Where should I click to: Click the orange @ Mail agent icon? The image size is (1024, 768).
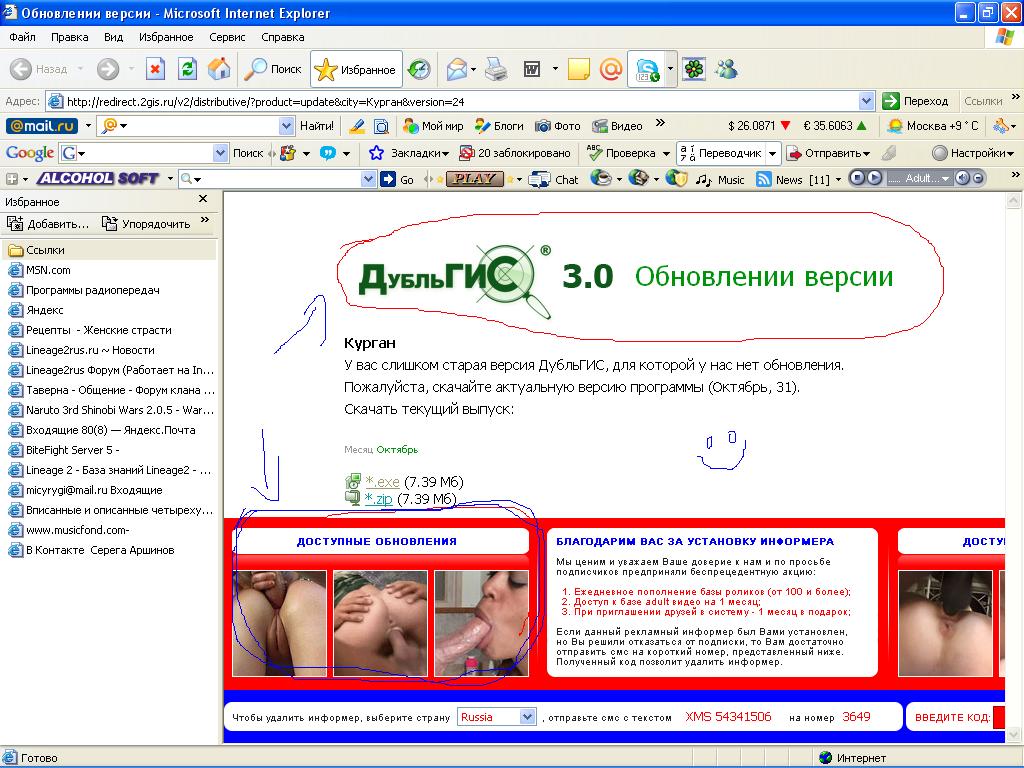[x=611, y=69]
